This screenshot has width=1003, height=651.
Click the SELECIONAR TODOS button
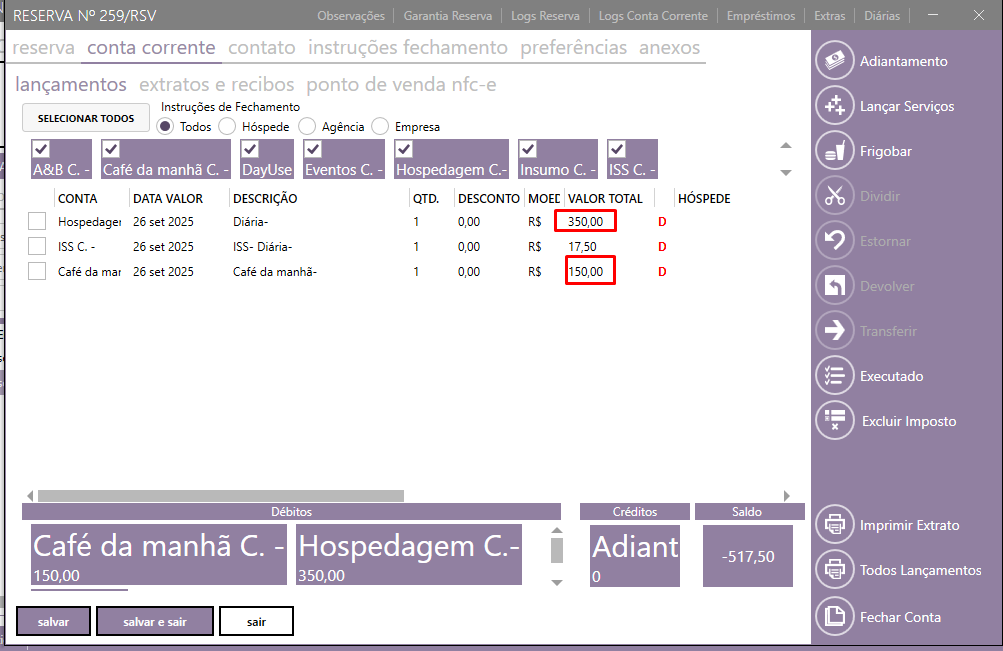pos(86,118)
